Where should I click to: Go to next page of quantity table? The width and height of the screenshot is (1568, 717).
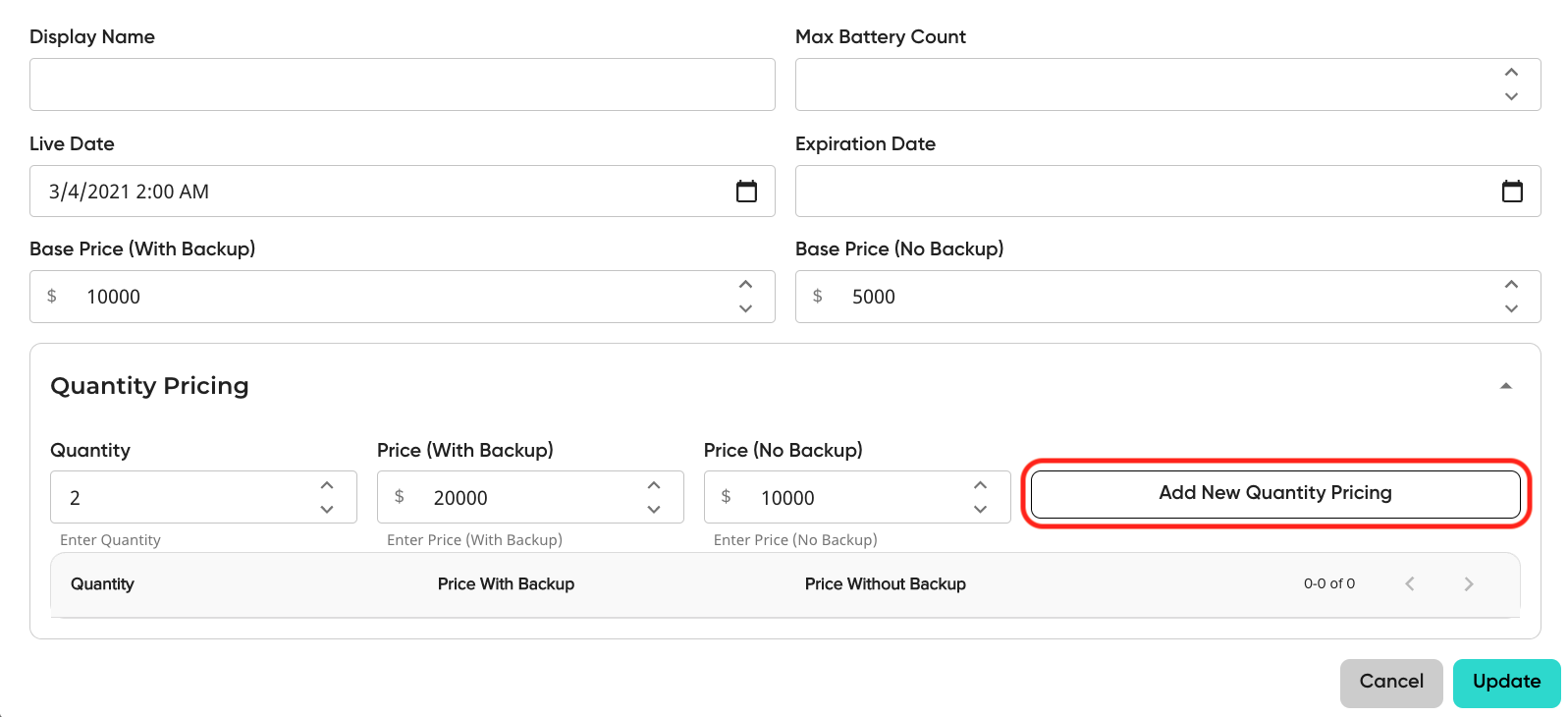click(1468, 583)
